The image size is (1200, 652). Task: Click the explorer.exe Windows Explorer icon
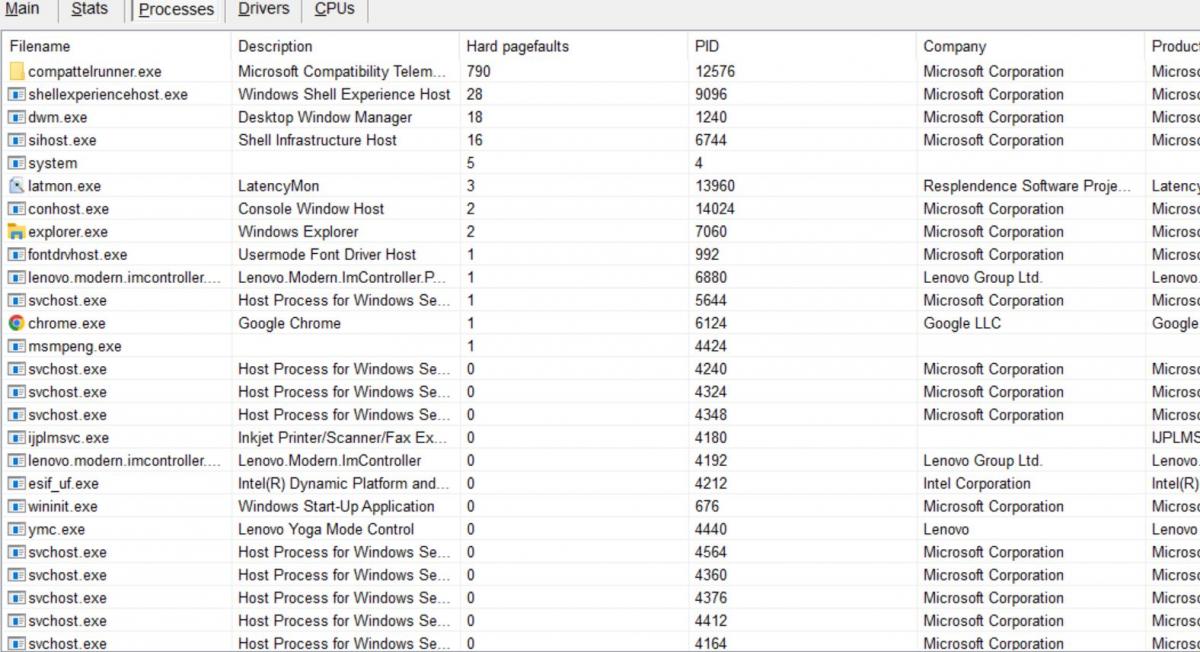click(x=17, y=232)
